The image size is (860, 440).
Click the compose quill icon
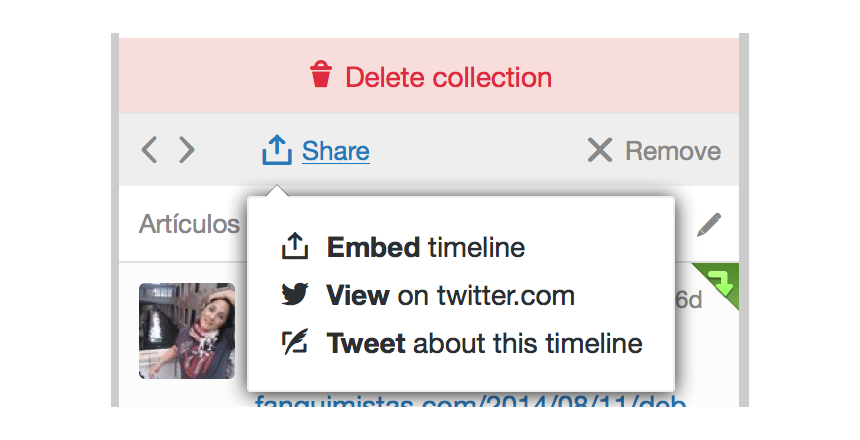(295, 342)
